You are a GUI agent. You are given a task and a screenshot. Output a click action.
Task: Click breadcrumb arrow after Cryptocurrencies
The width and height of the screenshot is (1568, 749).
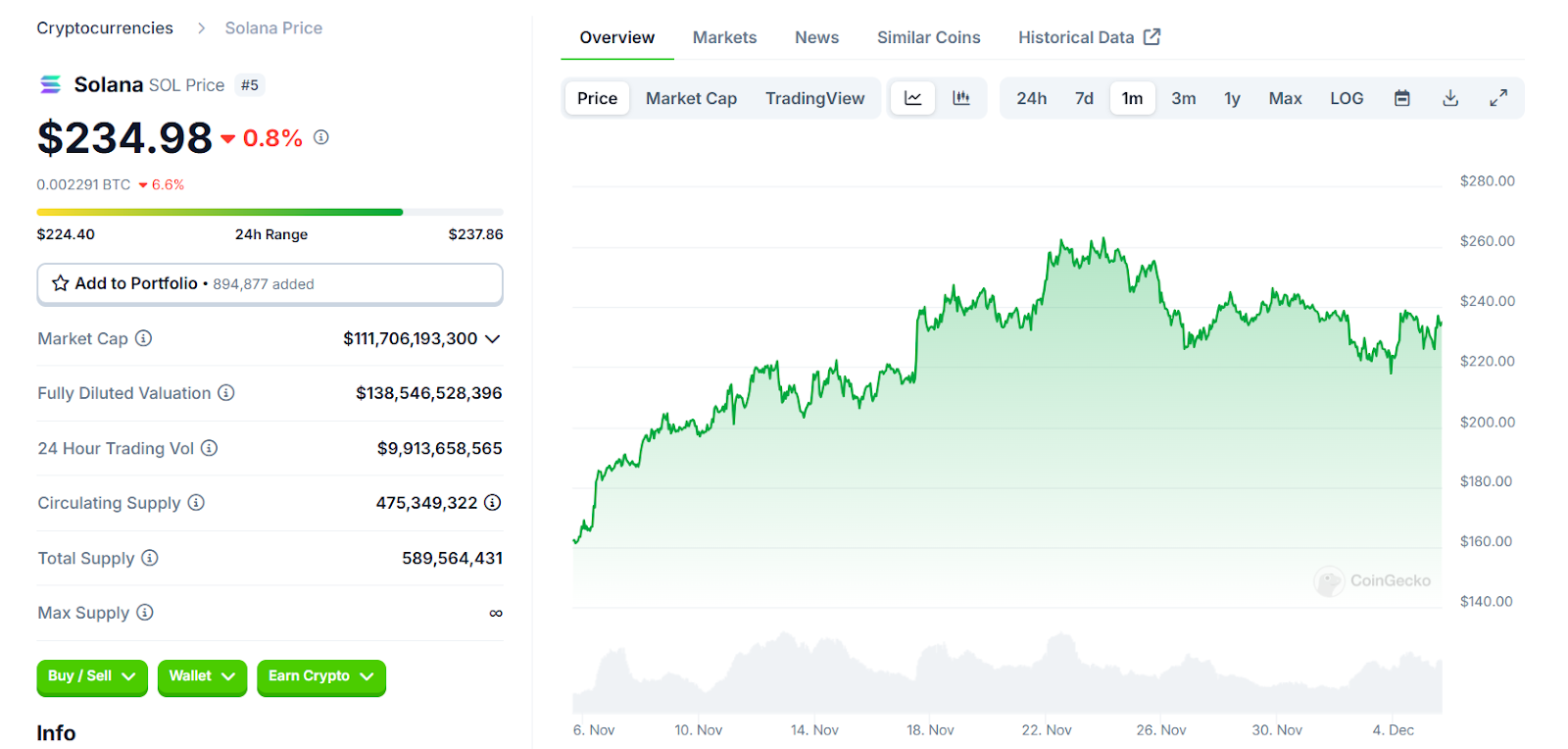coord(201,28)
